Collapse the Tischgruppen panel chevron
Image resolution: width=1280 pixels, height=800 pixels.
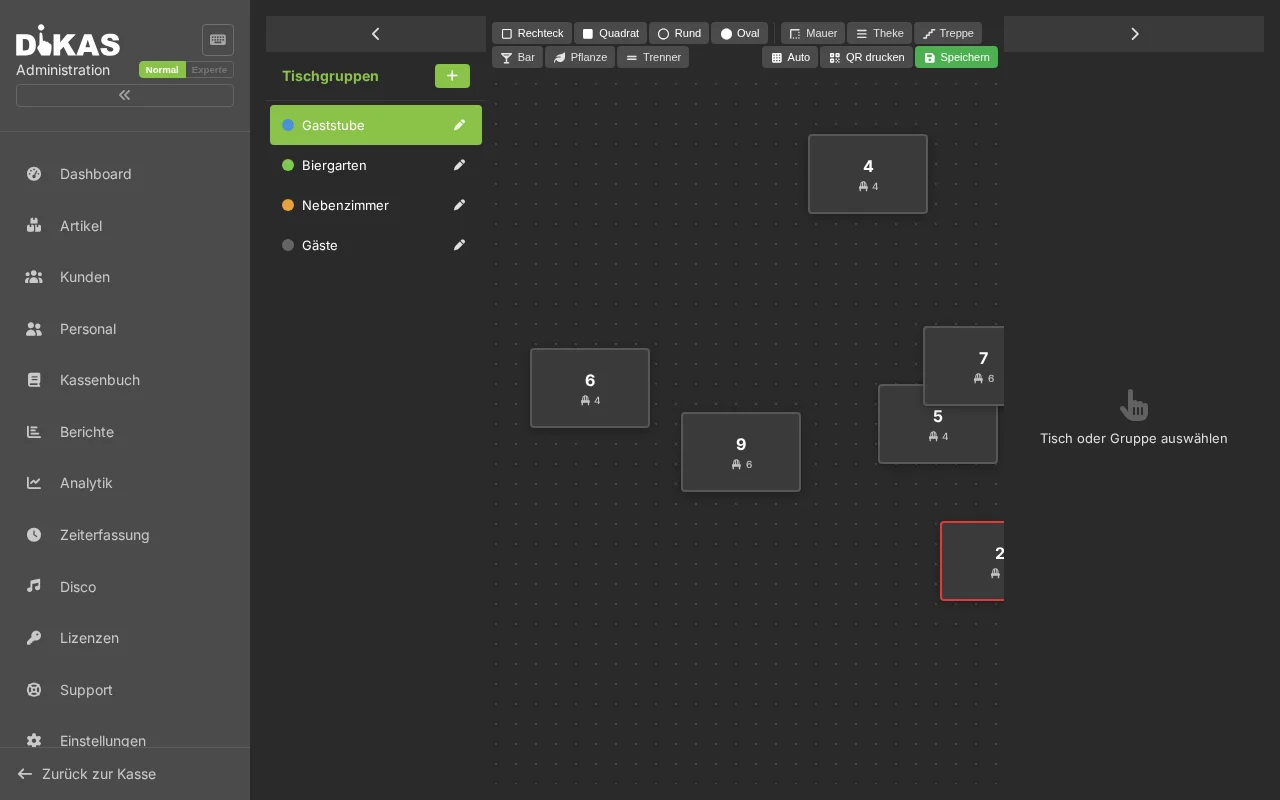tap(376, 34)
